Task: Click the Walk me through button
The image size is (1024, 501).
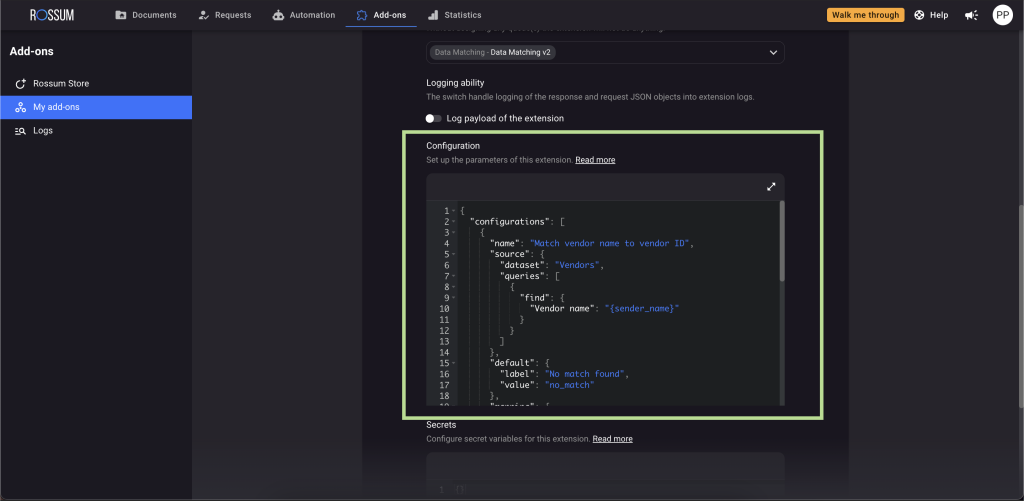Action: pyautogui.click(x=865, y=15)
